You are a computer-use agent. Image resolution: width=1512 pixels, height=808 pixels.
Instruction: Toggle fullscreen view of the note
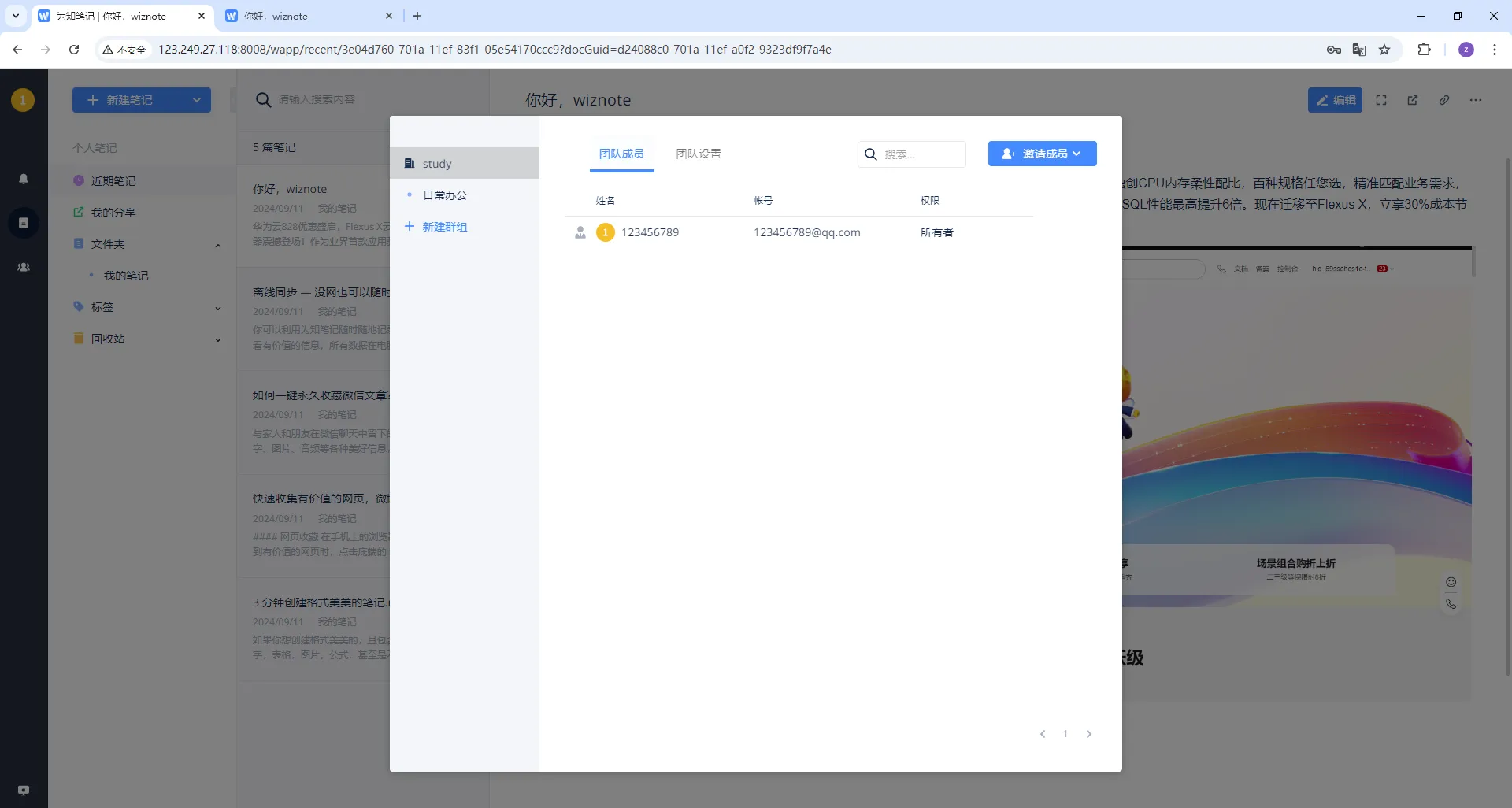1381,100
